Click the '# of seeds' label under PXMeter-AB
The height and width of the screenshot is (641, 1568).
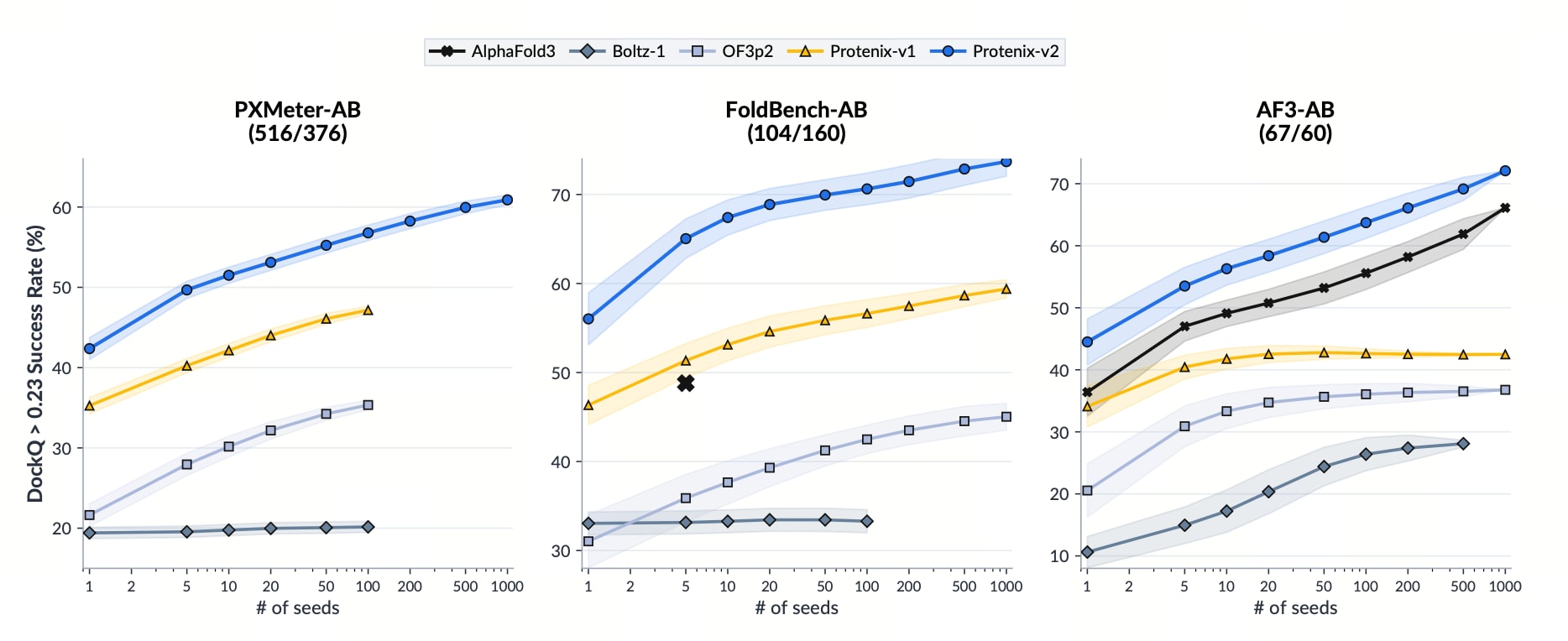(x=298, y=607)
